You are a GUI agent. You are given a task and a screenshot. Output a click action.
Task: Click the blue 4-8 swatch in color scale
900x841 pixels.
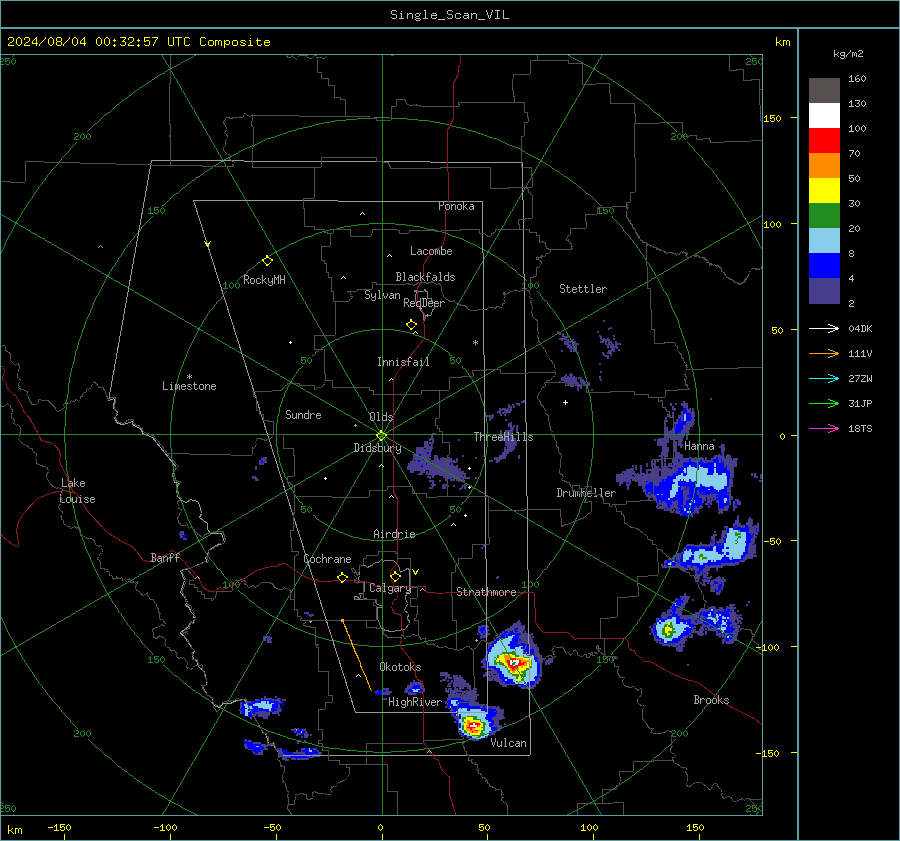point(824,266)
